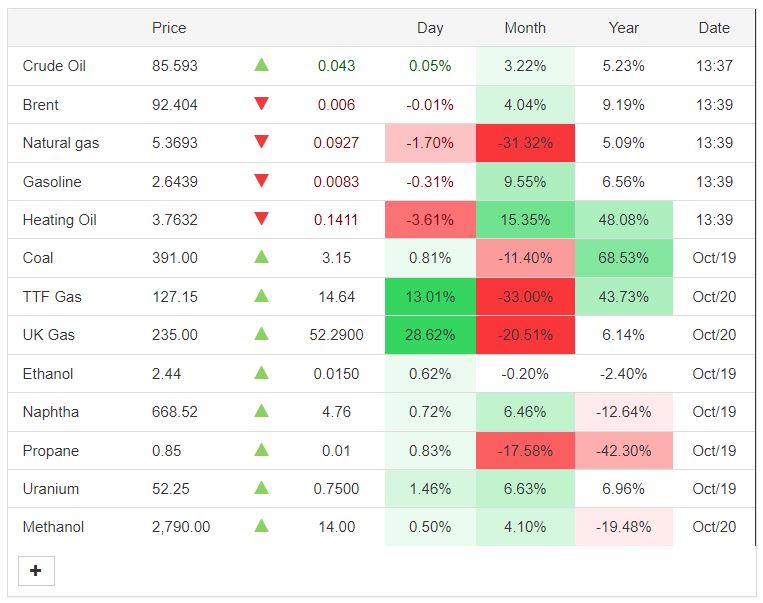This screenshot has height=603, width=763.
Task: Click the green 28.62% UK Gas day cell
Action: click(x=430, y=335)
